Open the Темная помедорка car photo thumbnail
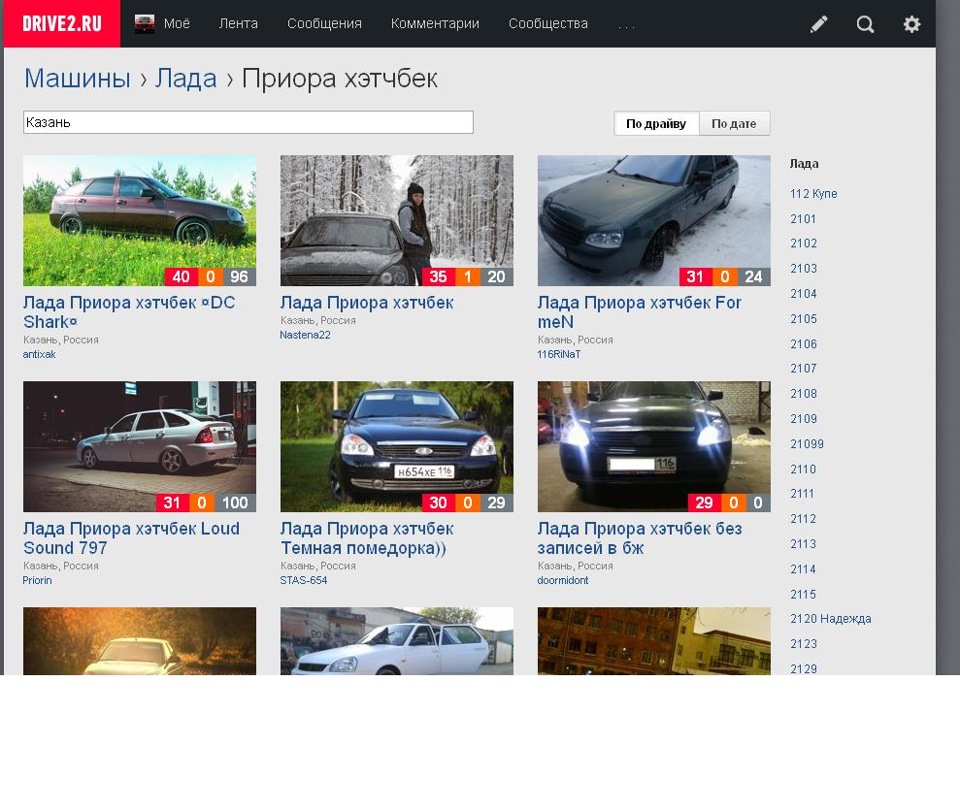 396,446
